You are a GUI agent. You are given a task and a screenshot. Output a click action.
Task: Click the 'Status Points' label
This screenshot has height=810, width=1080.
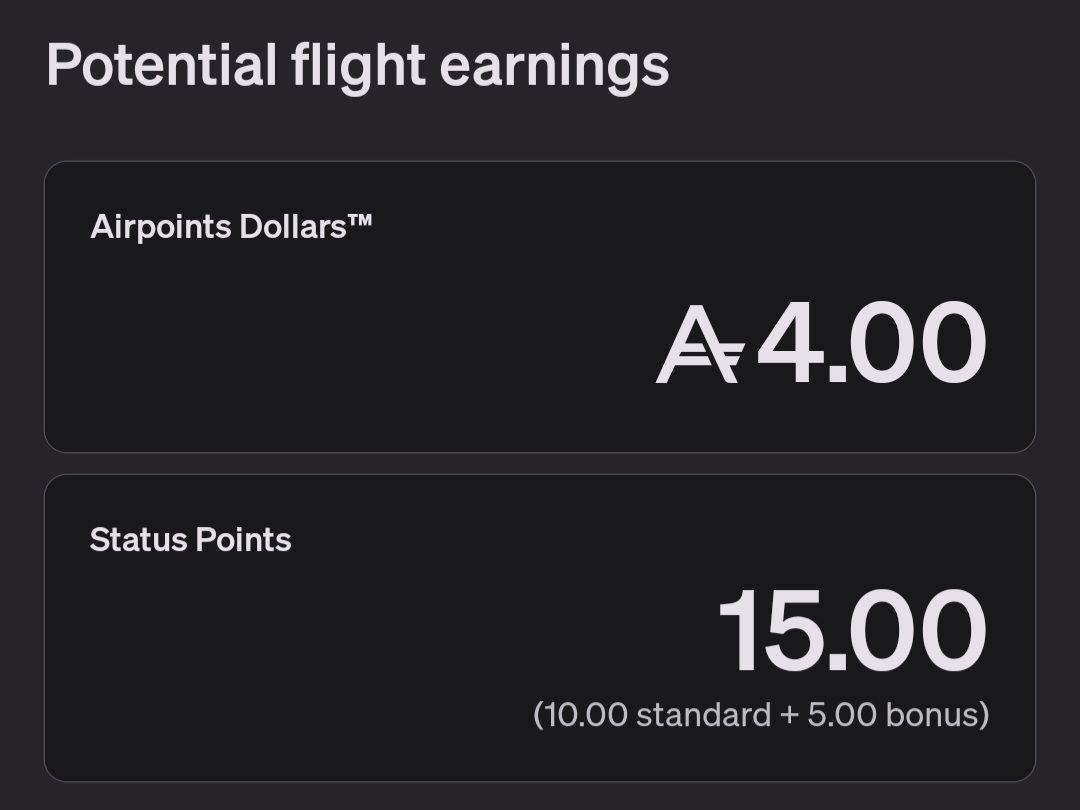[190, 539]
